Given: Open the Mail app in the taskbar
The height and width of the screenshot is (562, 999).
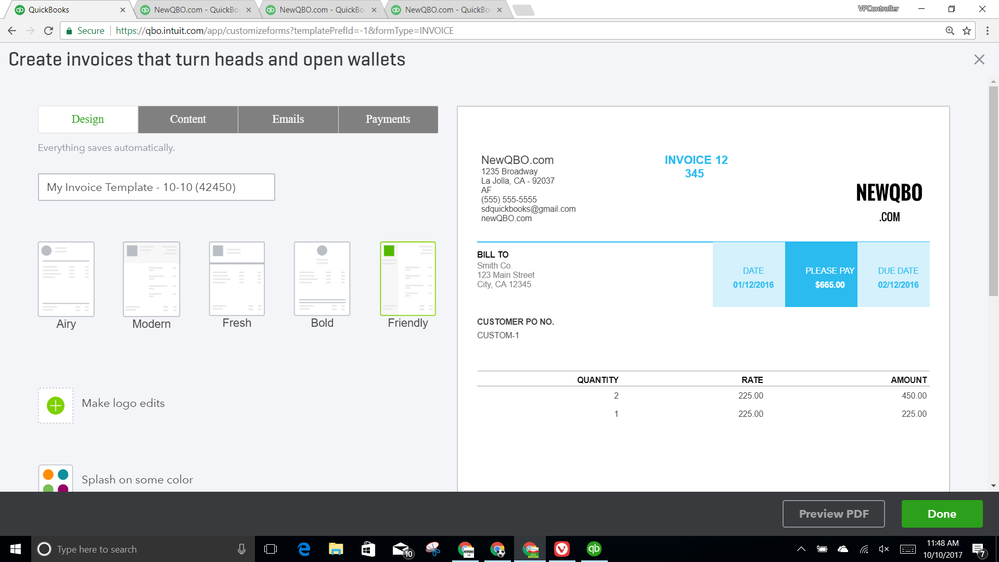Looking at the screenshot, I should click(x=401, y=549).
